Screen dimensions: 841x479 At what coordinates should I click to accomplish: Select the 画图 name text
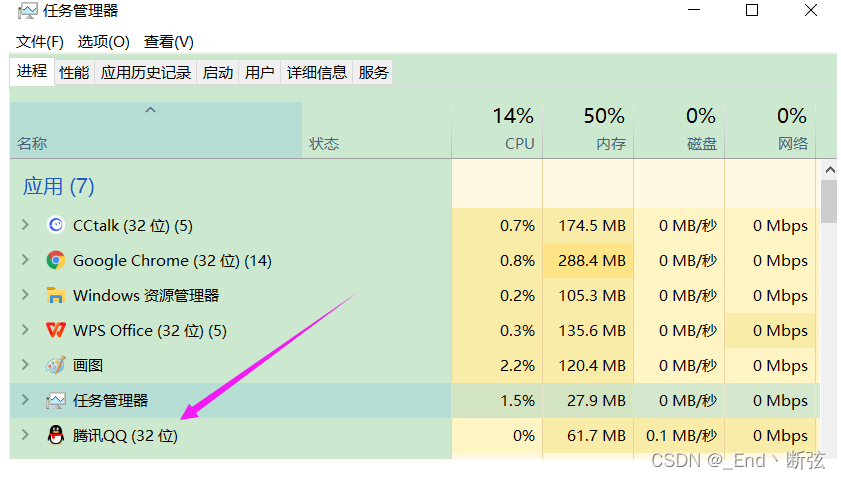(x=88, y=366)
